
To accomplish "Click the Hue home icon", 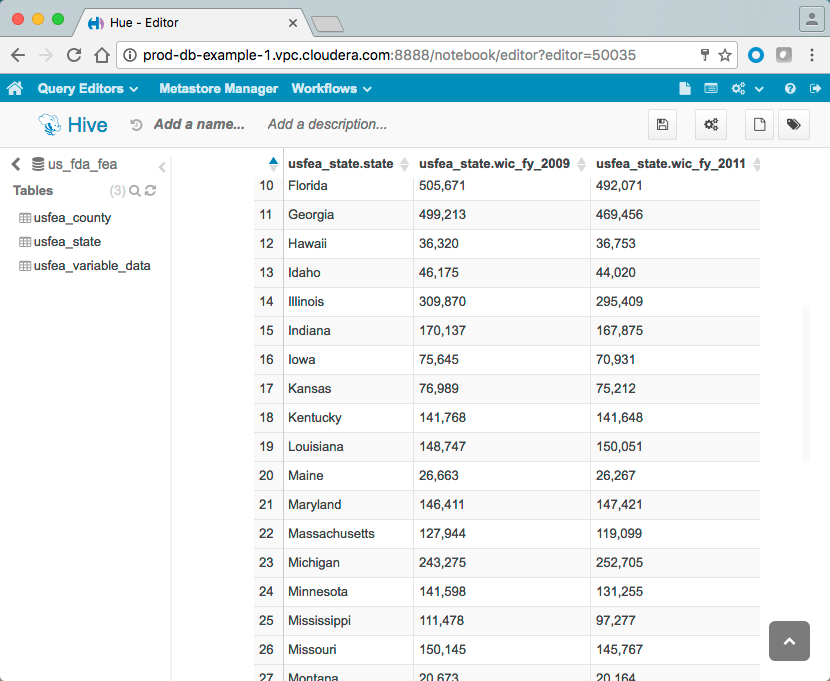I will 15,89.
